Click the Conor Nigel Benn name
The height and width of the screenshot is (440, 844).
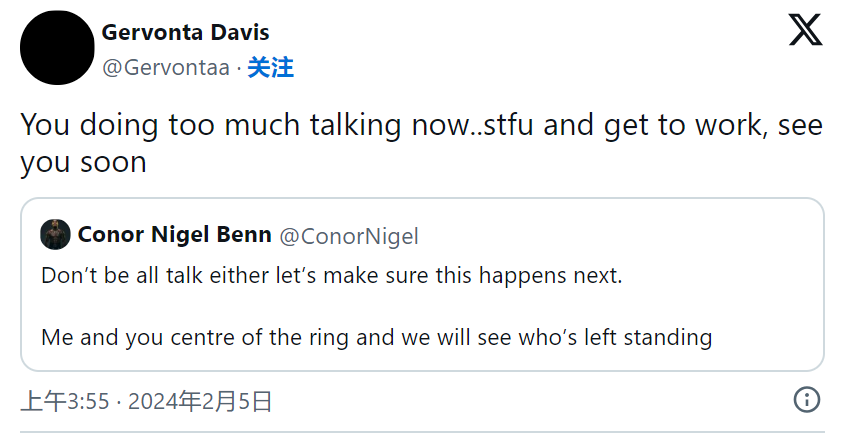pyautogui.click(x=174, y=234)
